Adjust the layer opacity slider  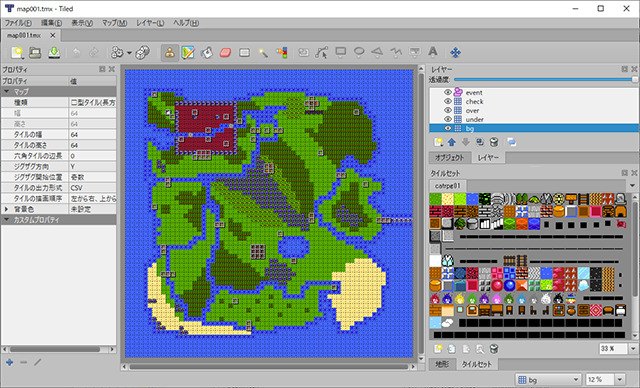click(x=545, y=80)
